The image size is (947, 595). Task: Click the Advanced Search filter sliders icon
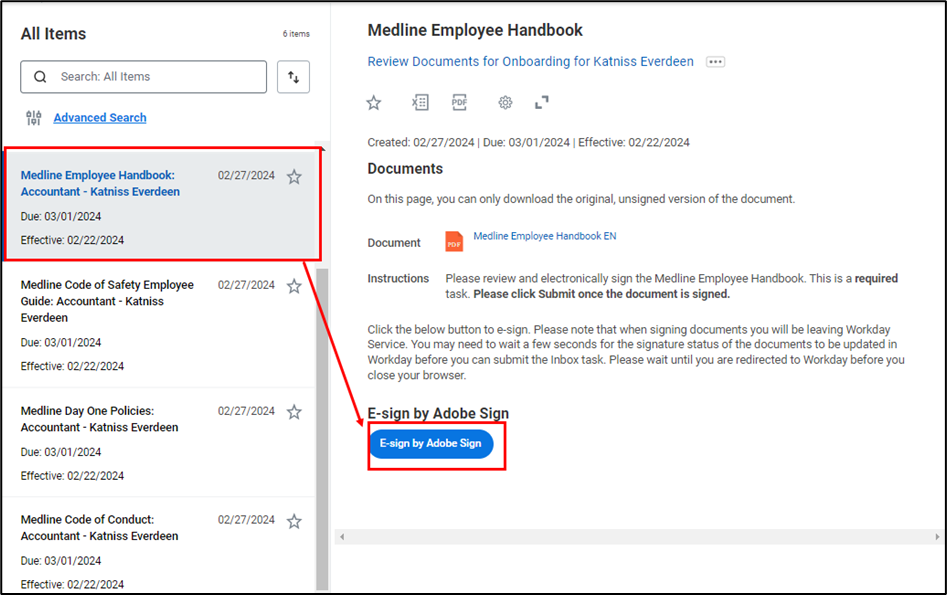pos(34,118)
